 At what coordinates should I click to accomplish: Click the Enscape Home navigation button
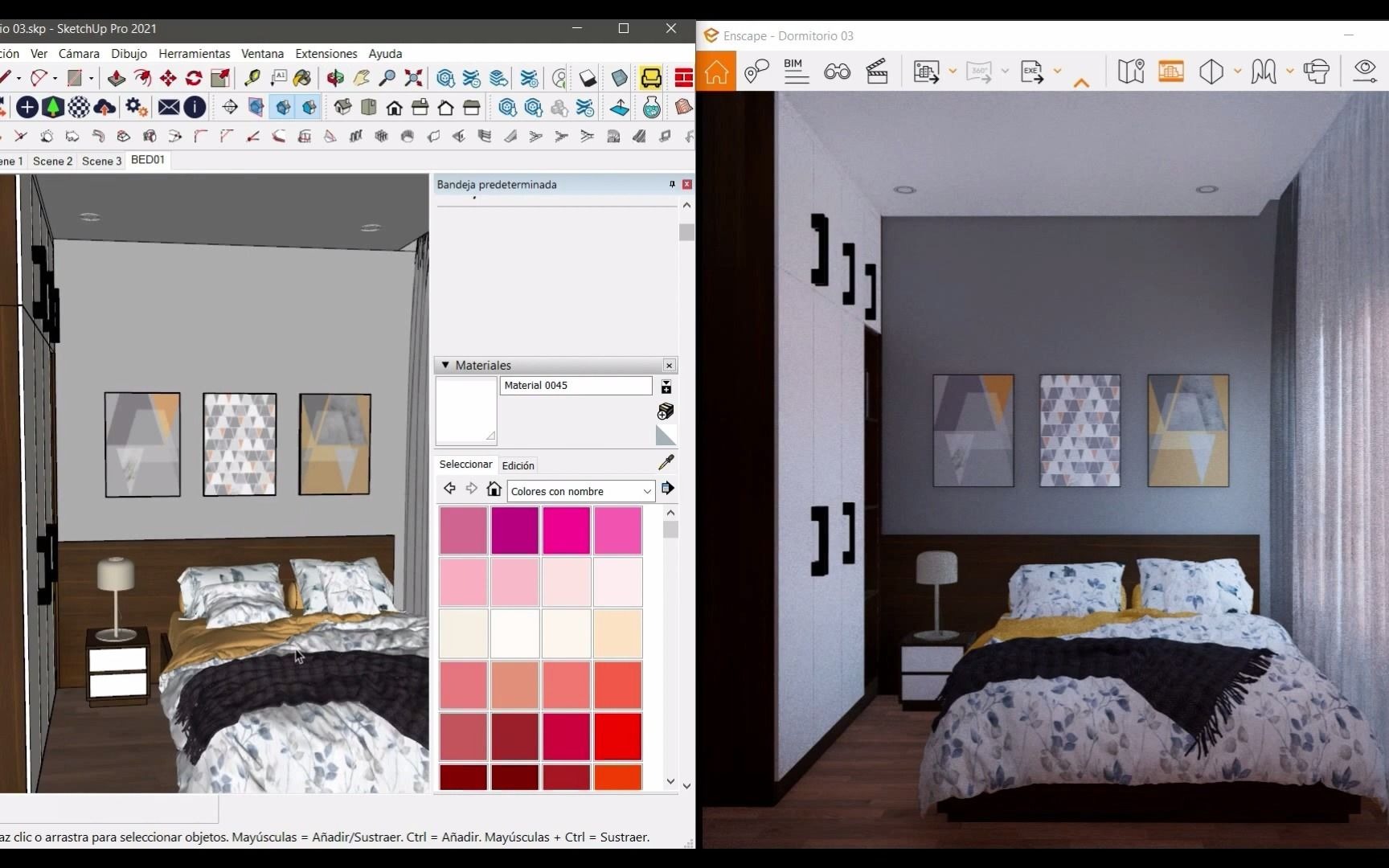point(716,72)
